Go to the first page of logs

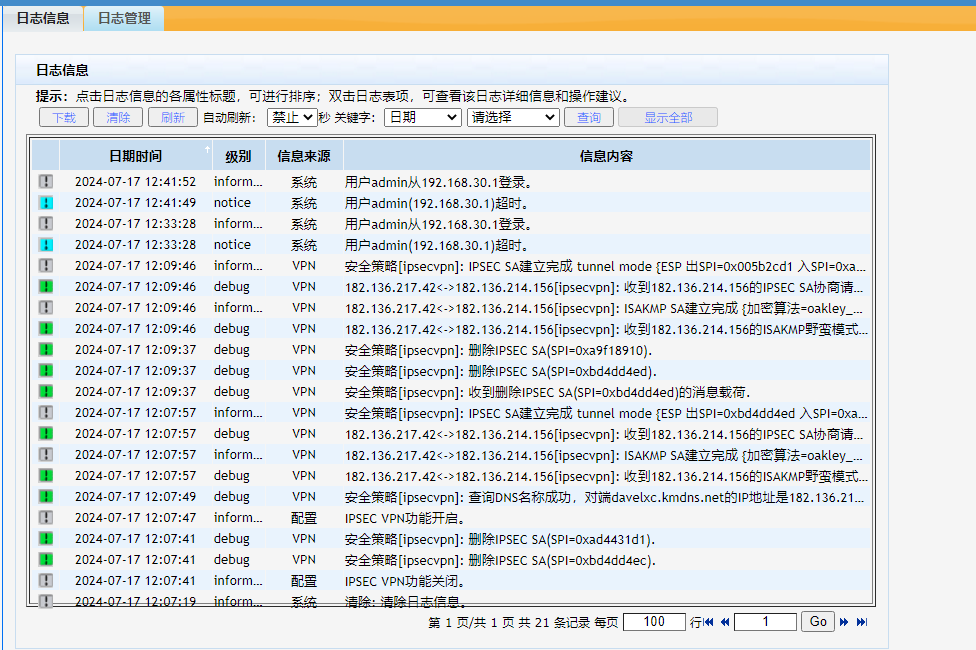(x=709, y=622)
